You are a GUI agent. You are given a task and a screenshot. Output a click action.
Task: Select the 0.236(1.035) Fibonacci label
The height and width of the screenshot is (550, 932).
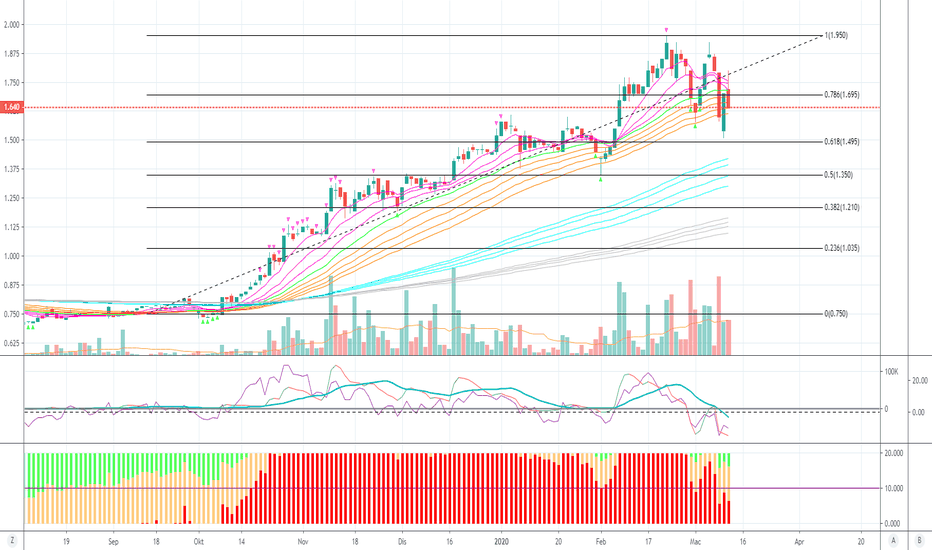(842, 248)
